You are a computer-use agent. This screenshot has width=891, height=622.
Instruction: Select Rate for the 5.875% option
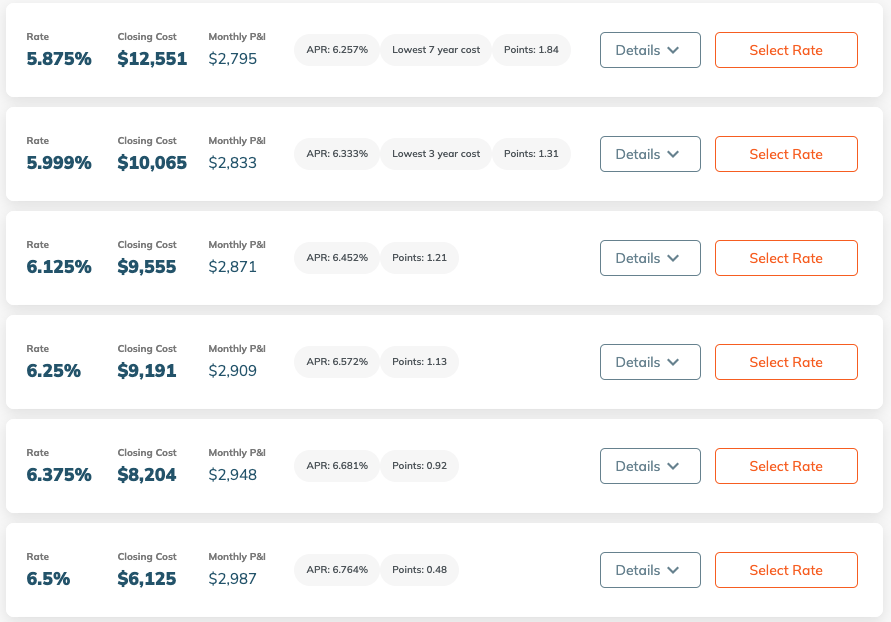(x=786, y=50)
